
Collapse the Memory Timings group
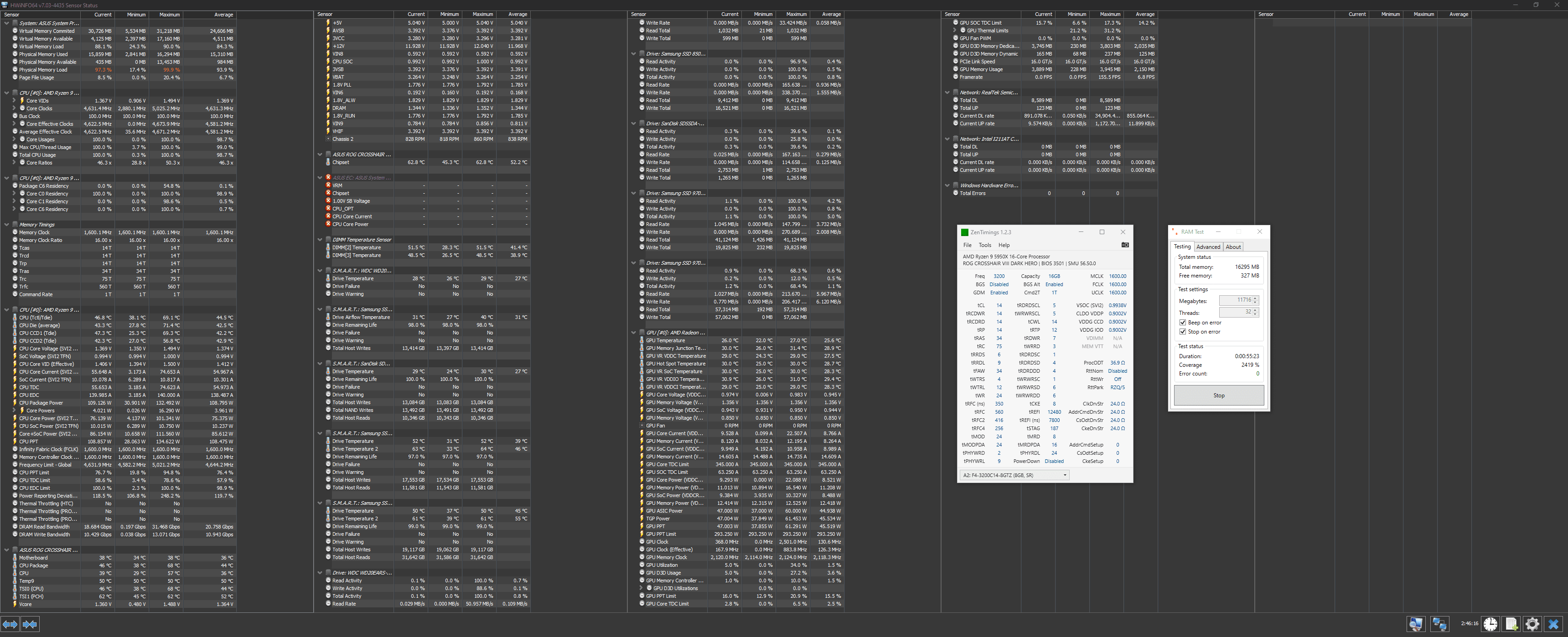tap(6, 225)
